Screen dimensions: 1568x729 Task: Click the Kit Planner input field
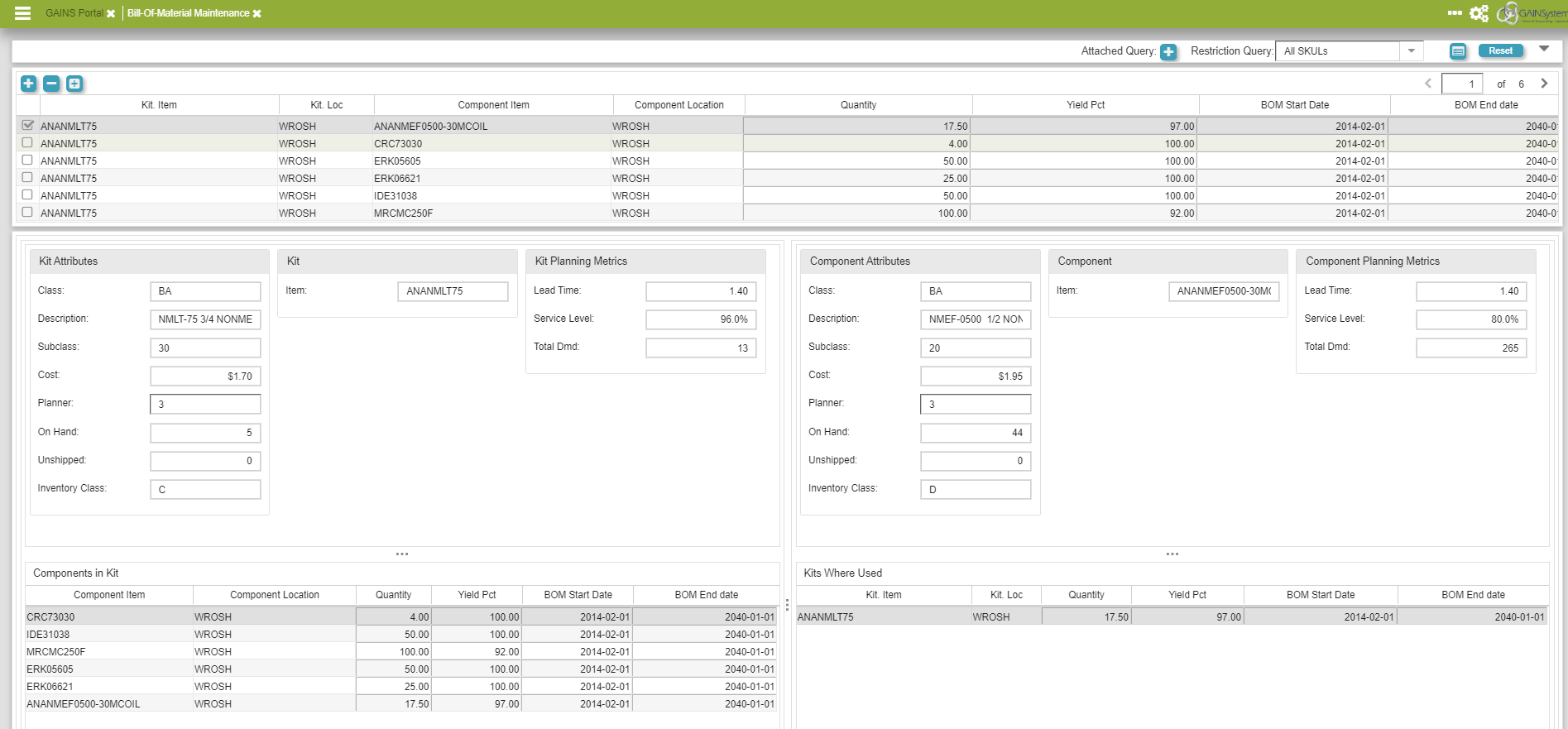[205, 404]
